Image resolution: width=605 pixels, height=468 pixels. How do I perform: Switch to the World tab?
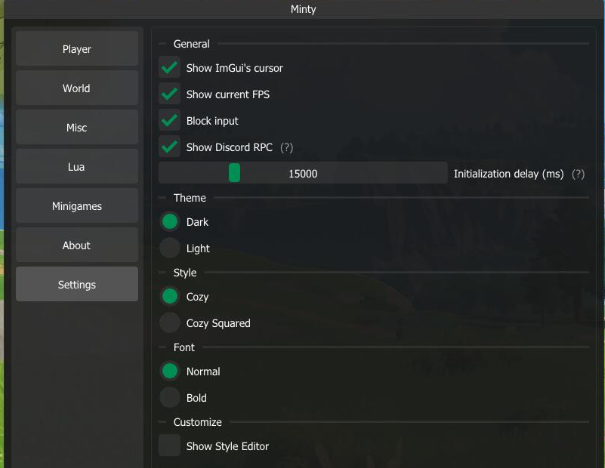[77, 88]
